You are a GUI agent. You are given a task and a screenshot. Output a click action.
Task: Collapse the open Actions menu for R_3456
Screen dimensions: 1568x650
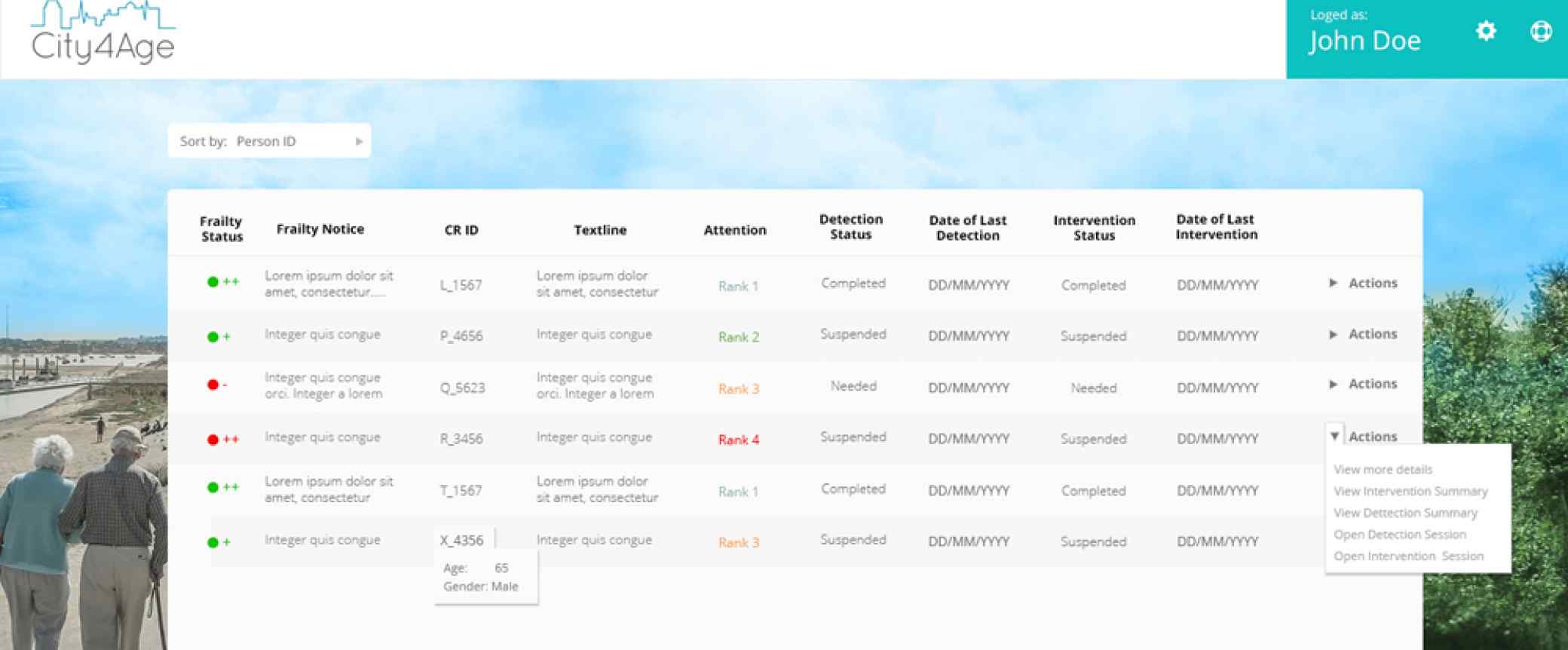(x=1334, y=437)
